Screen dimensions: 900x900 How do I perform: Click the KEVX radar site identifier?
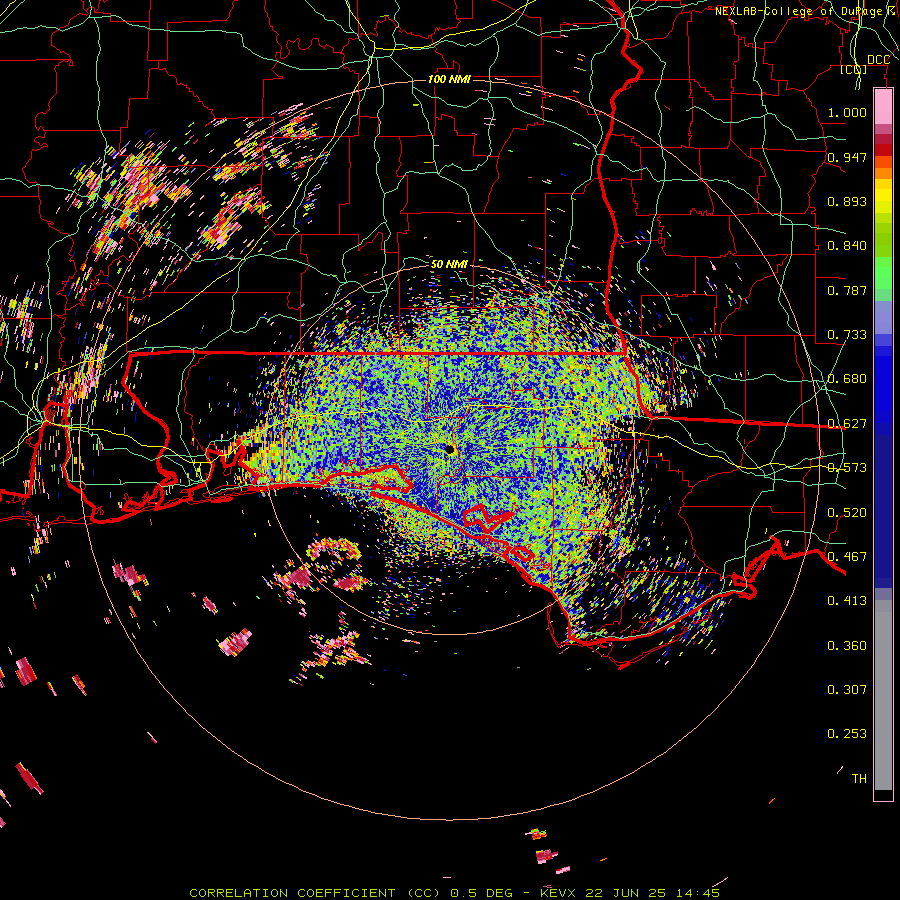click(x=558, y=893)
